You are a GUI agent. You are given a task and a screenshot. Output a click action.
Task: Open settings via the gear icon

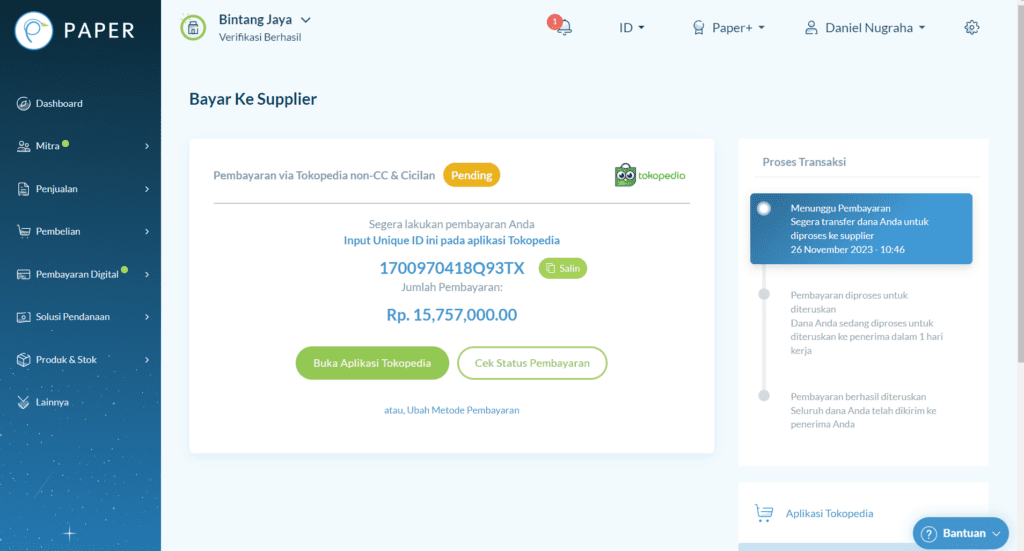pos(971,28)
